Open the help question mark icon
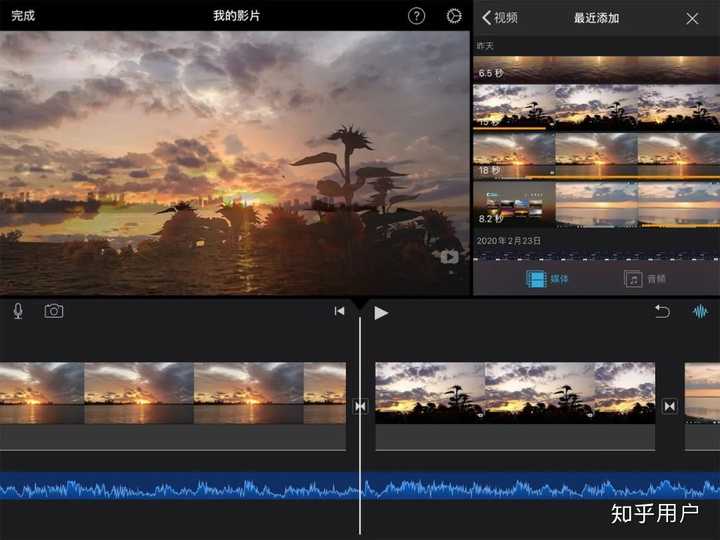Viewport: 720px width, 540px height. [x=416, y=16]
